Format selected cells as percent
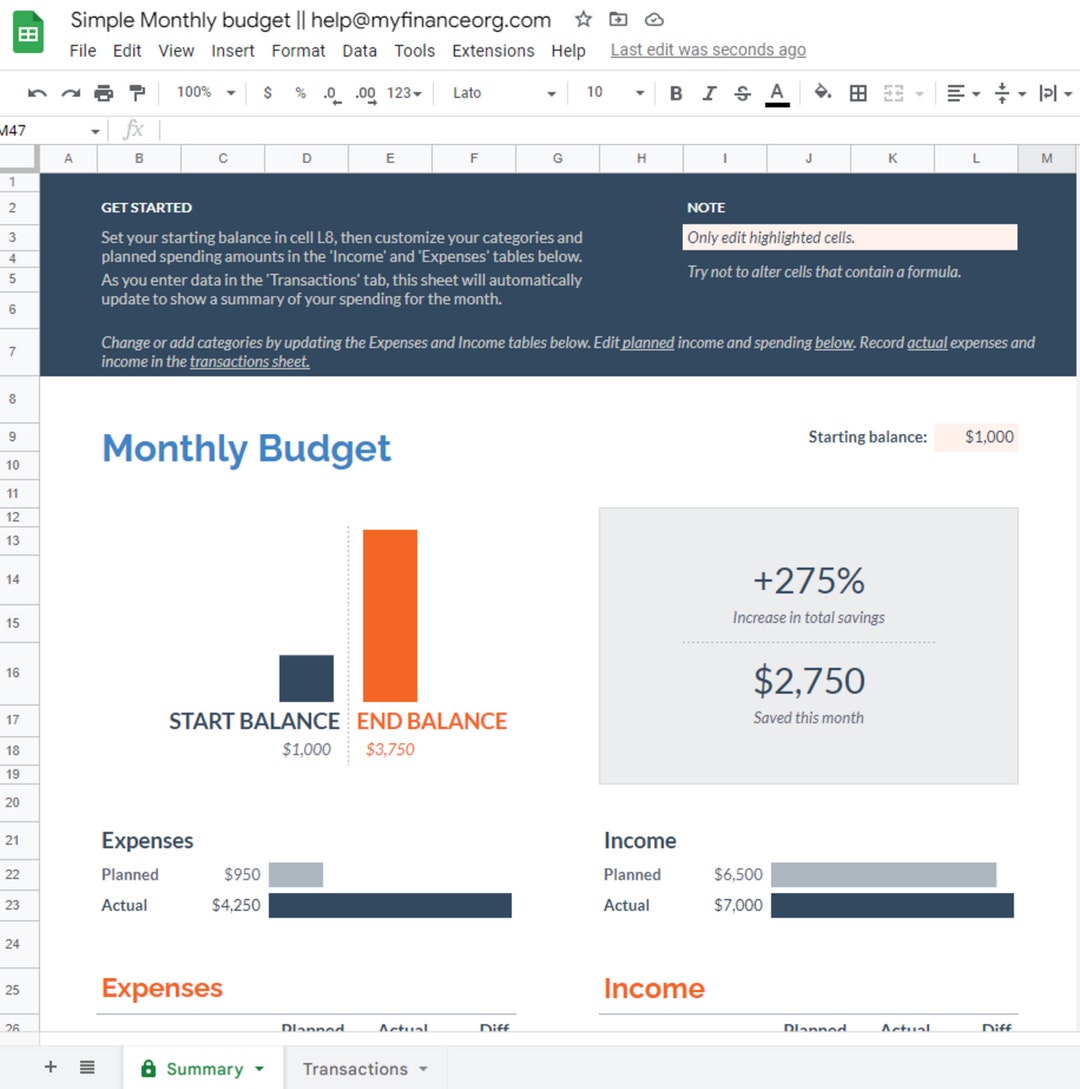The image size is (1080, 1089). [300, 92]
